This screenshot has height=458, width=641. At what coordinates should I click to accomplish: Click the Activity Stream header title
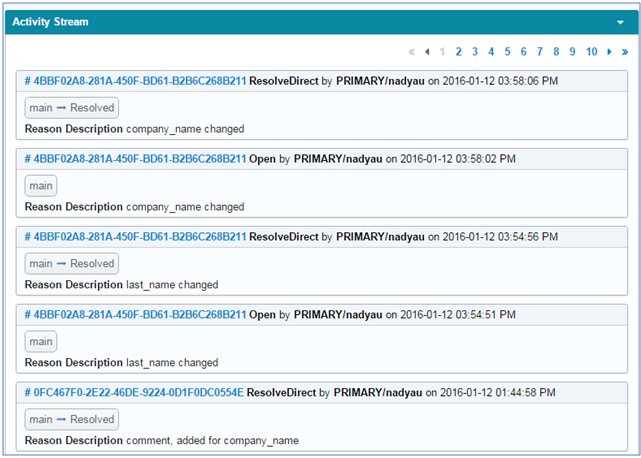(x=50, y=21)
